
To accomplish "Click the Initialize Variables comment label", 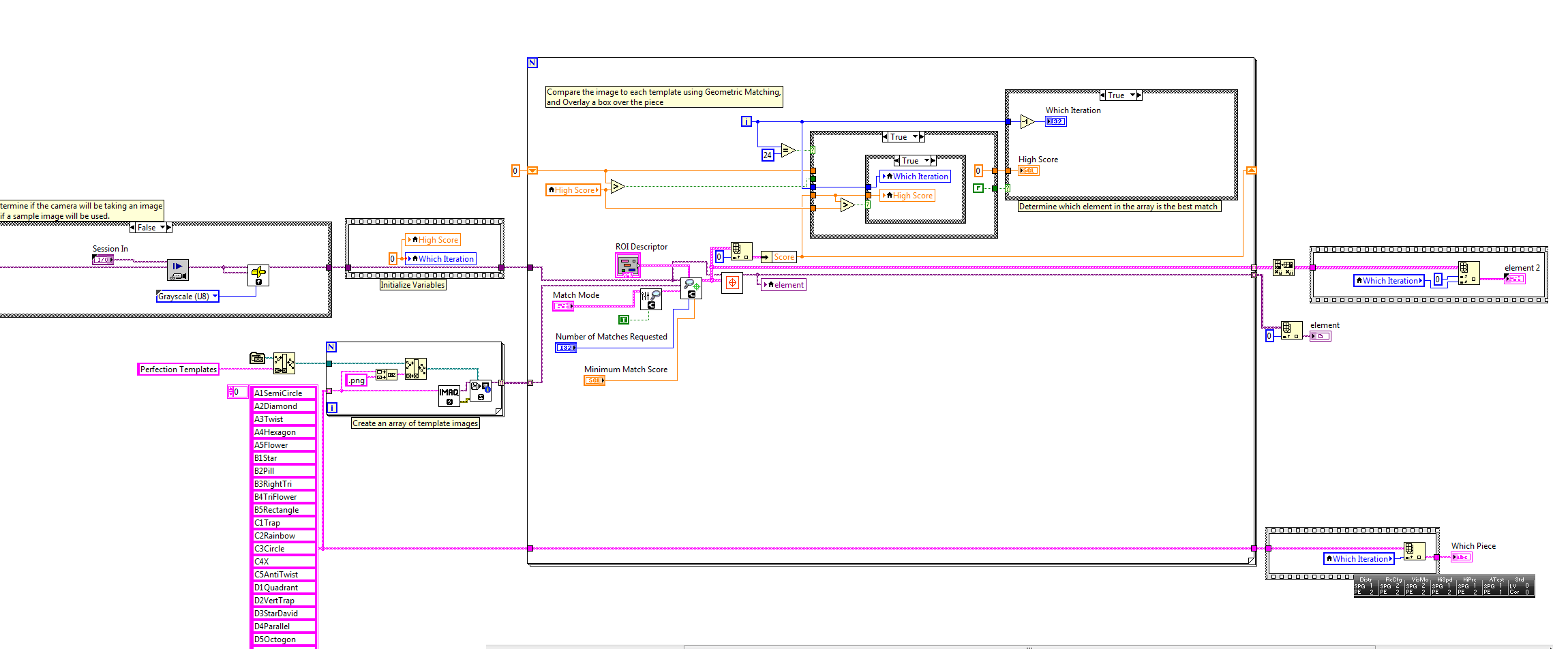I will pos(413,285).
